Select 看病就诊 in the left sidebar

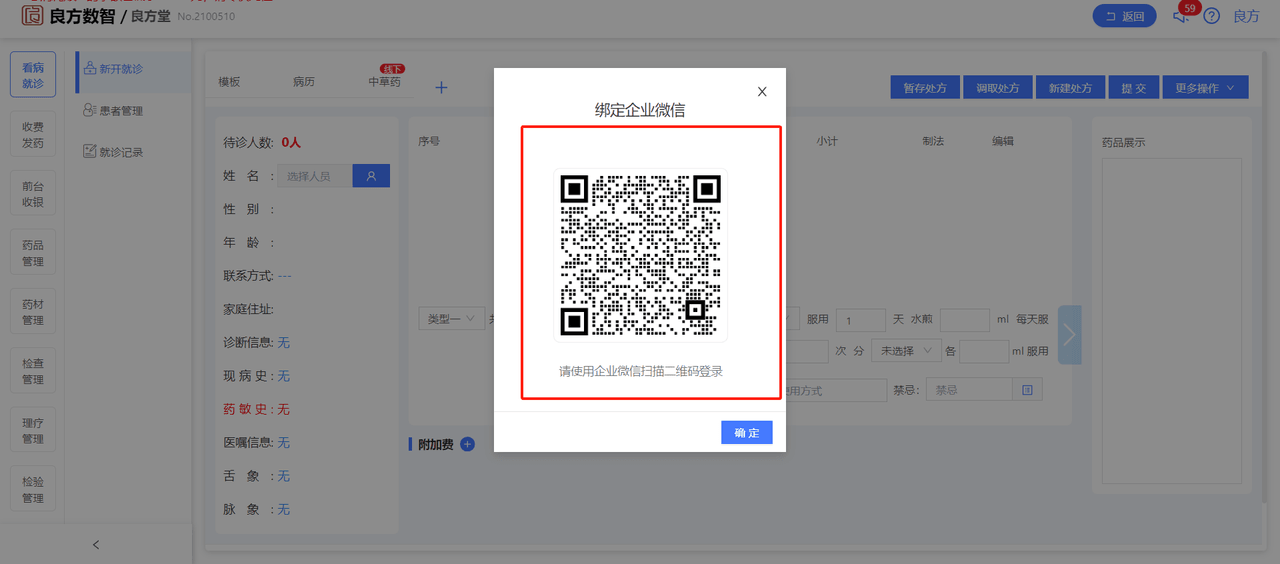(x=33, y=75)
